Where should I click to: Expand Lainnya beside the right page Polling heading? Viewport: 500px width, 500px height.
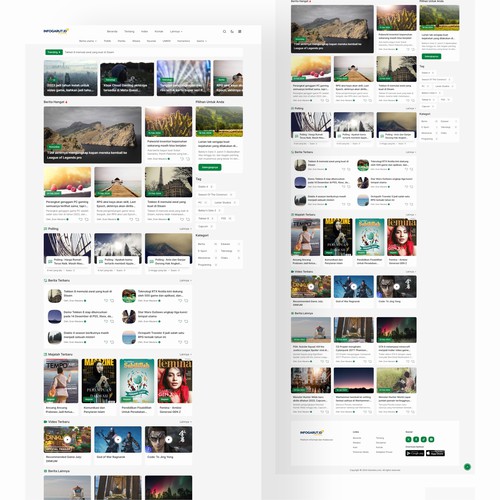coord(411,109)
